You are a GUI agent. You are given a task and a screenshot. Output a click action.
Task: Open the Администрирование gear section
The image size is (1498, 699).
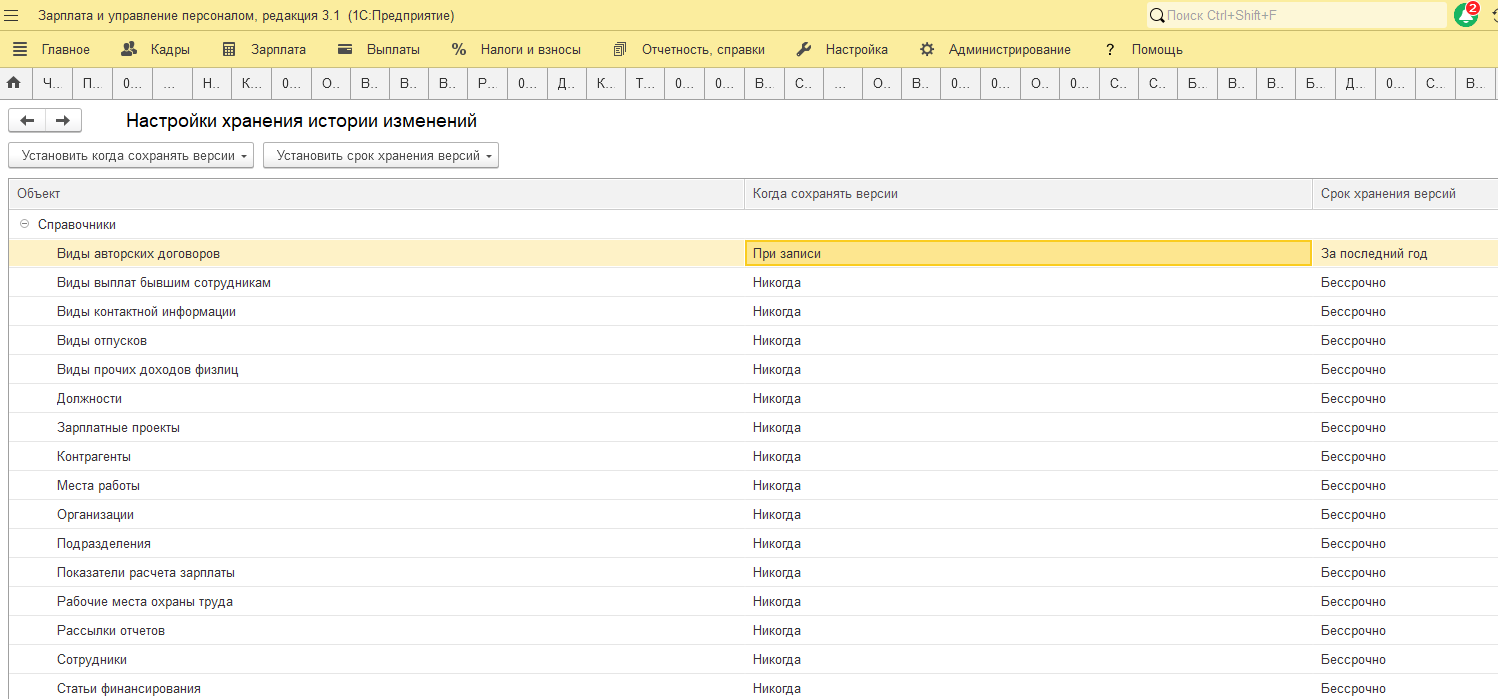995,49
